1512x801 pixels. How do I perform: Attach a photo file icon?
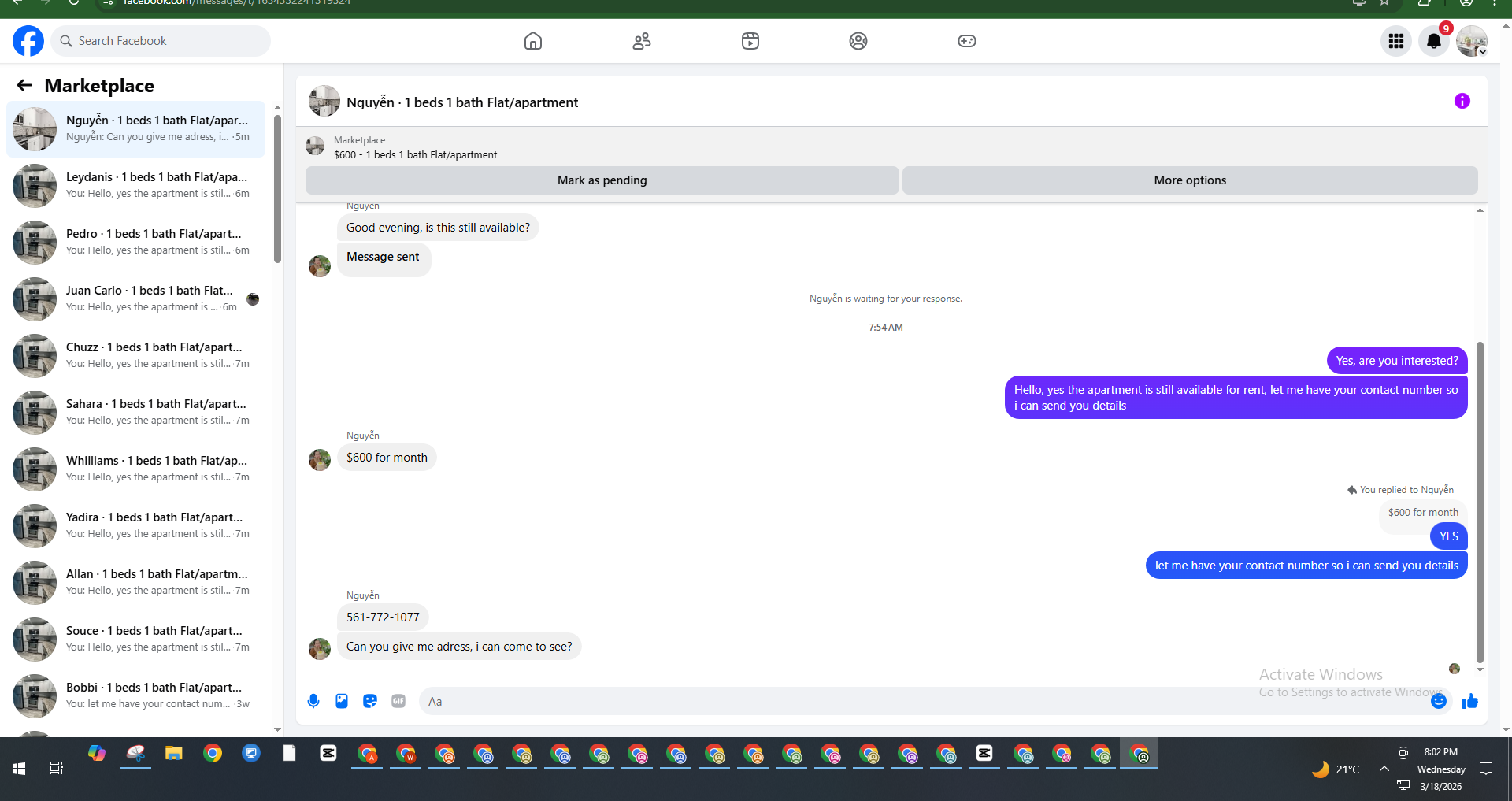click(342, 701)
